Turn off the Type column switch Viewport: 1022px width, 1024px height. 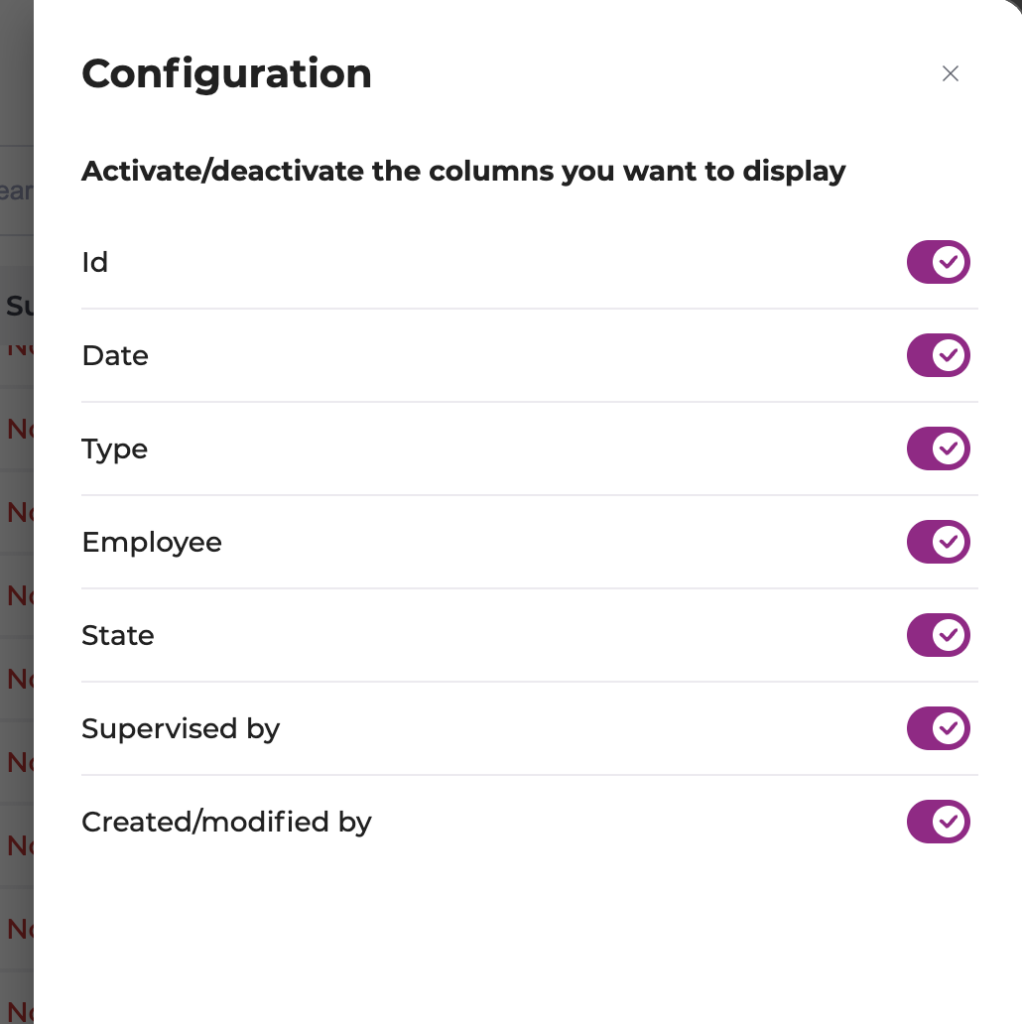click(x=938, y=449)
